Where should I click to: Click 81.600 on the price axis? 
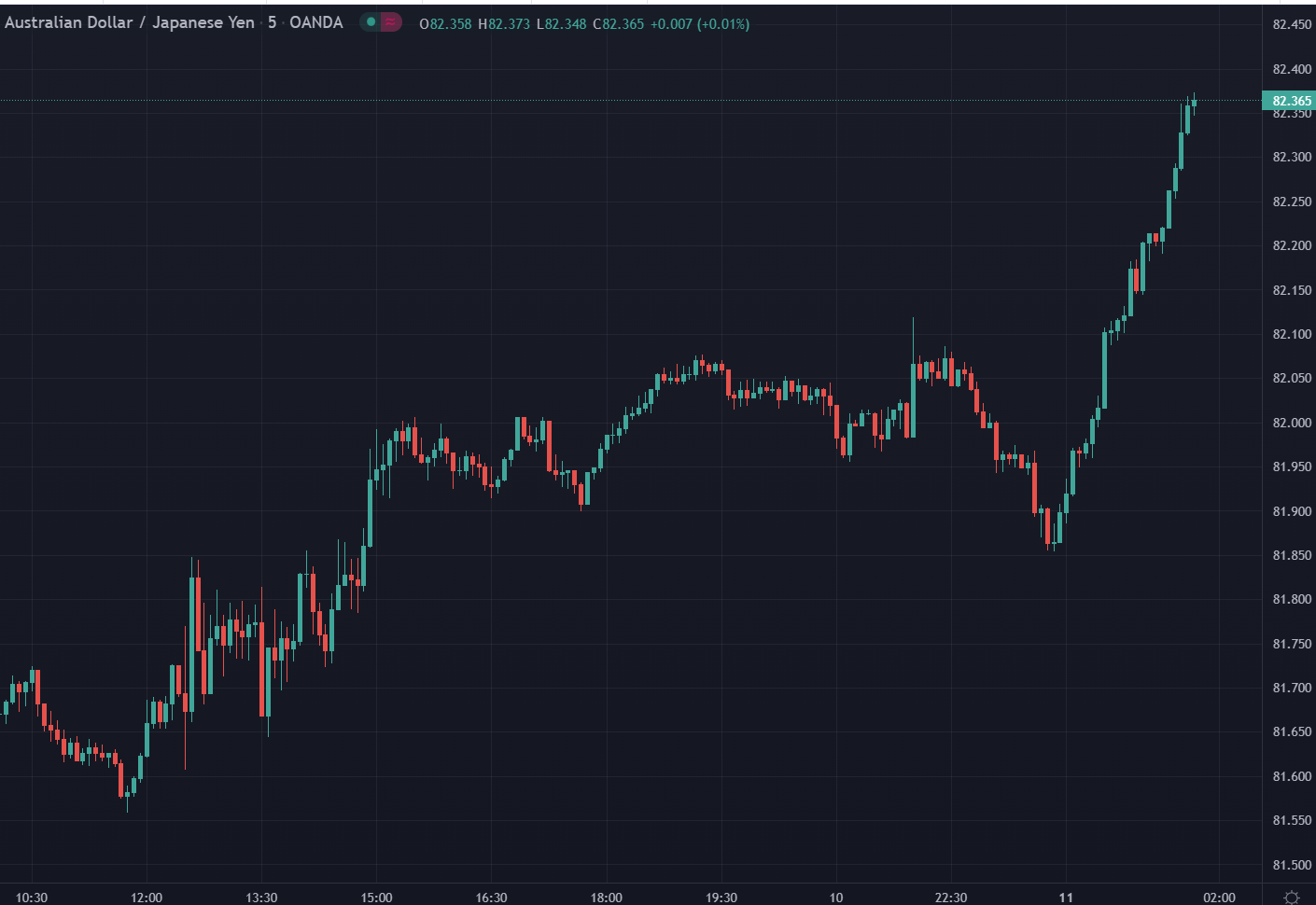pos(1292,776)
